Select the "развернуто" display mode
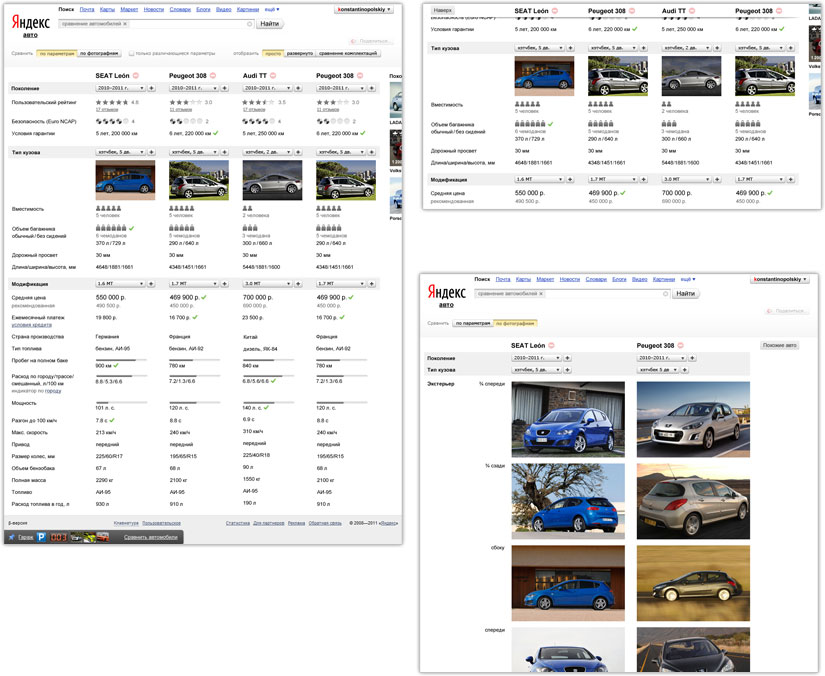825x676 pixels. tap(302, 52)
